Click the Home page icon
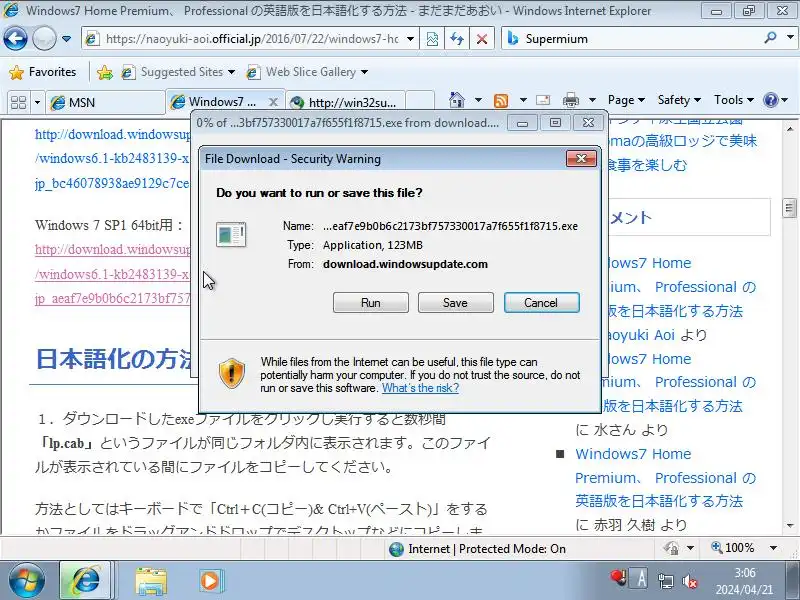The height and width of the screenshot is (600, 800). click(457, 100)
